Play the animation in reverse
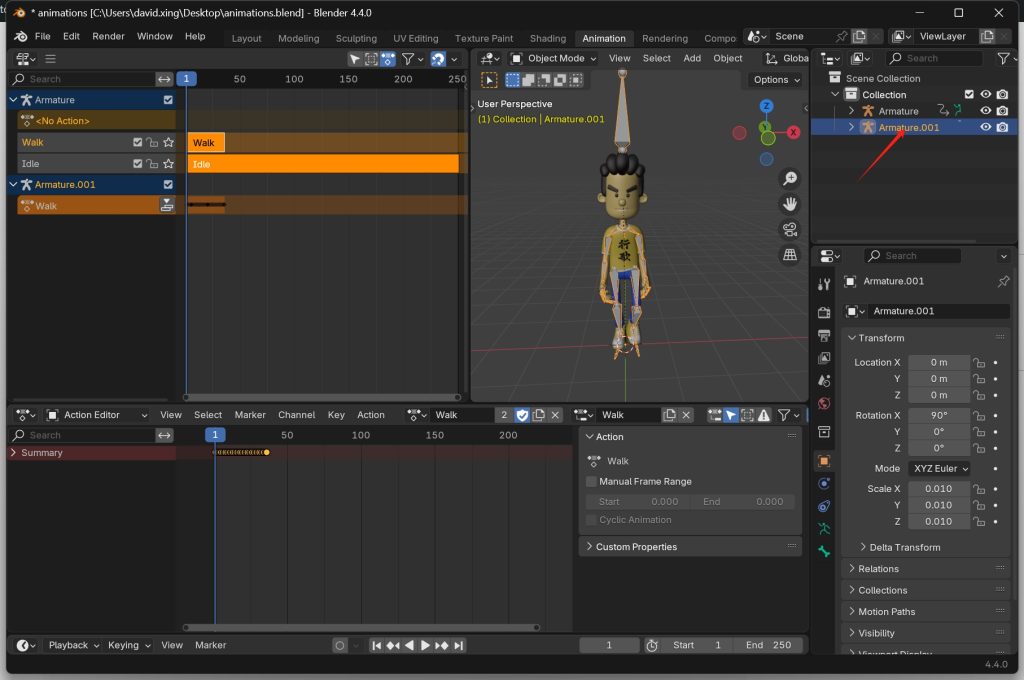This screenshot has width=1024, height=680. [x=409, y=645]
